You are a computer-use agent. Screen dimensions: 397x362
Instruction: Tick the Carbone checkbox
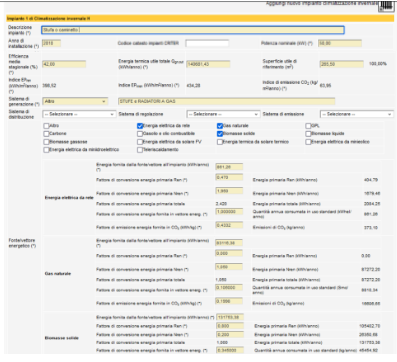(x=46, y=134)
